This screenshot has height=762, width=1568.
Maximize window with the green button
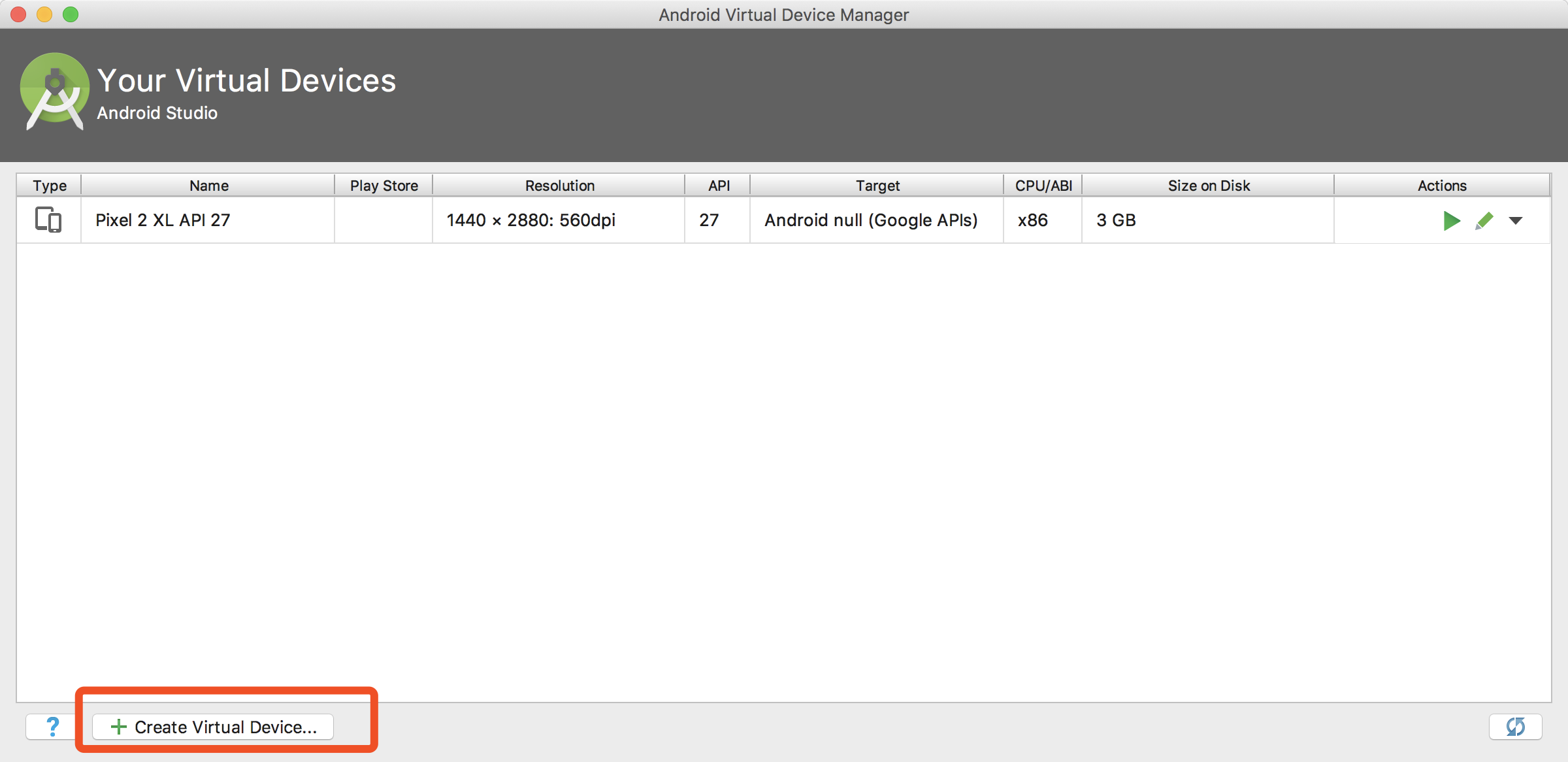click(x=71, y=14)
